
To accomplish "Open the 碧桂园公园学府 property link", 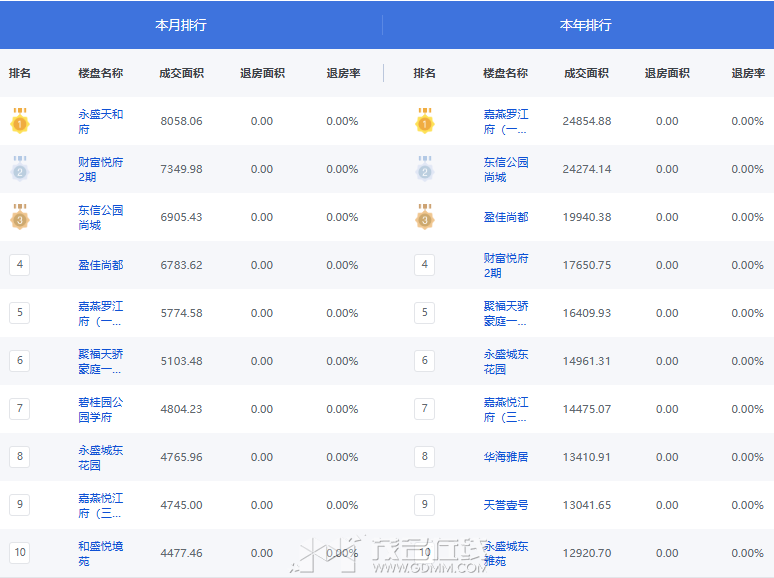I will point(100,410).
